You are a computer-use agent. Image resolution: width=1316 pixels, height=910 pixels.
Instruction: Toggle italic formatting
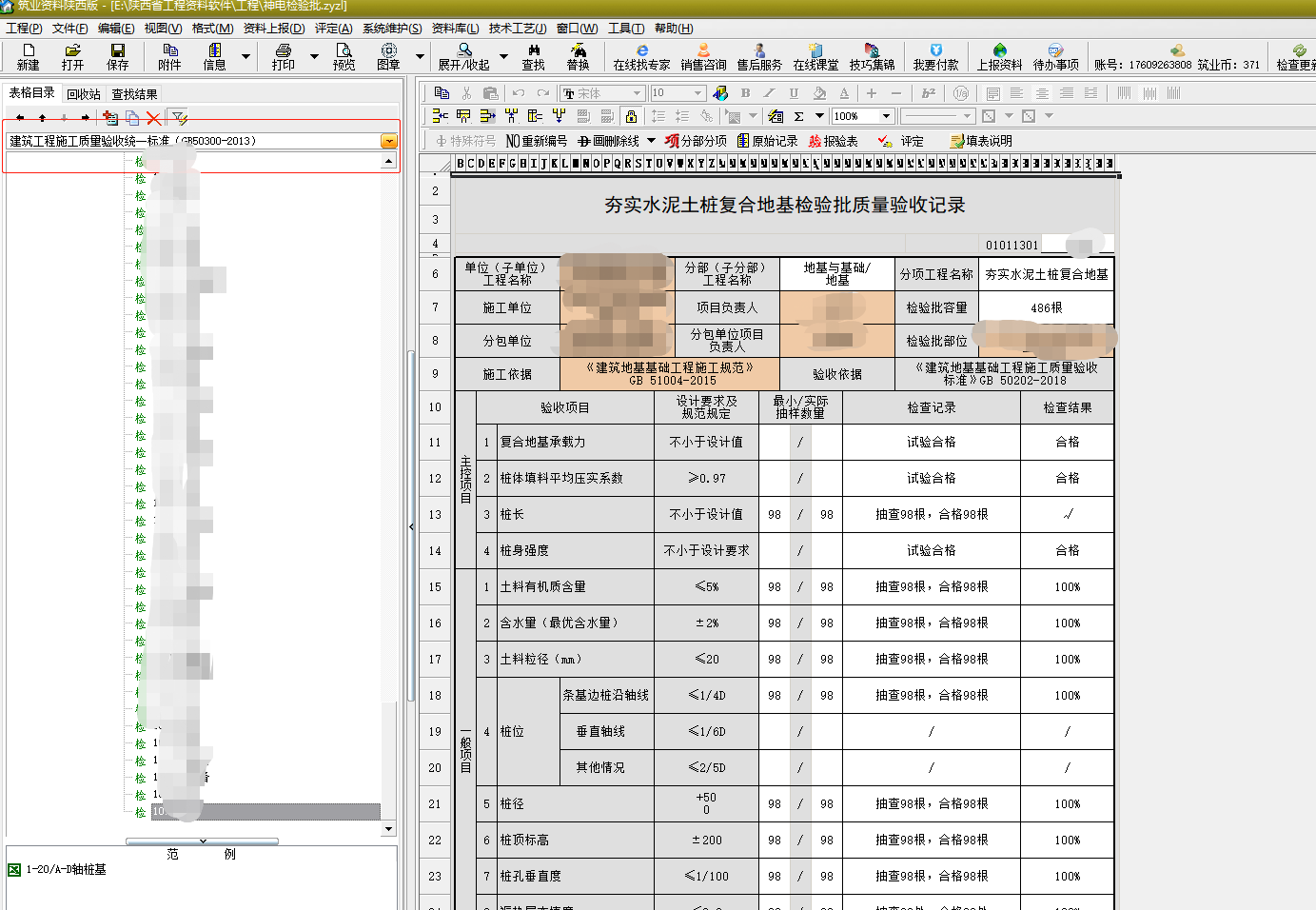click(769, 92)
